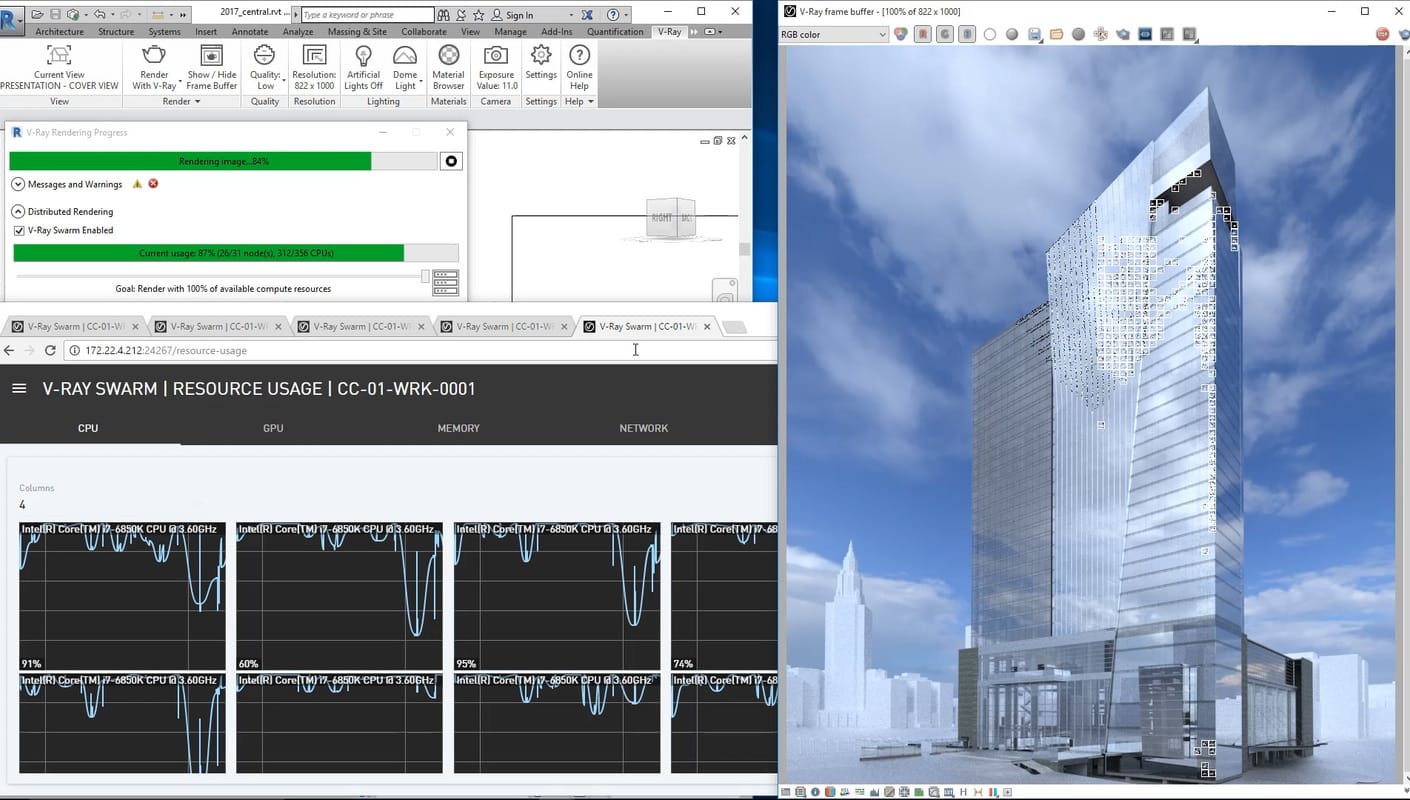Go back in browser

tap(10, 350)
